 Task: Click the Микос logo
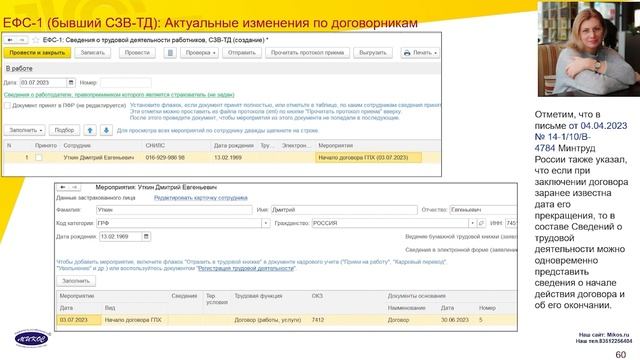click(32, 338)
